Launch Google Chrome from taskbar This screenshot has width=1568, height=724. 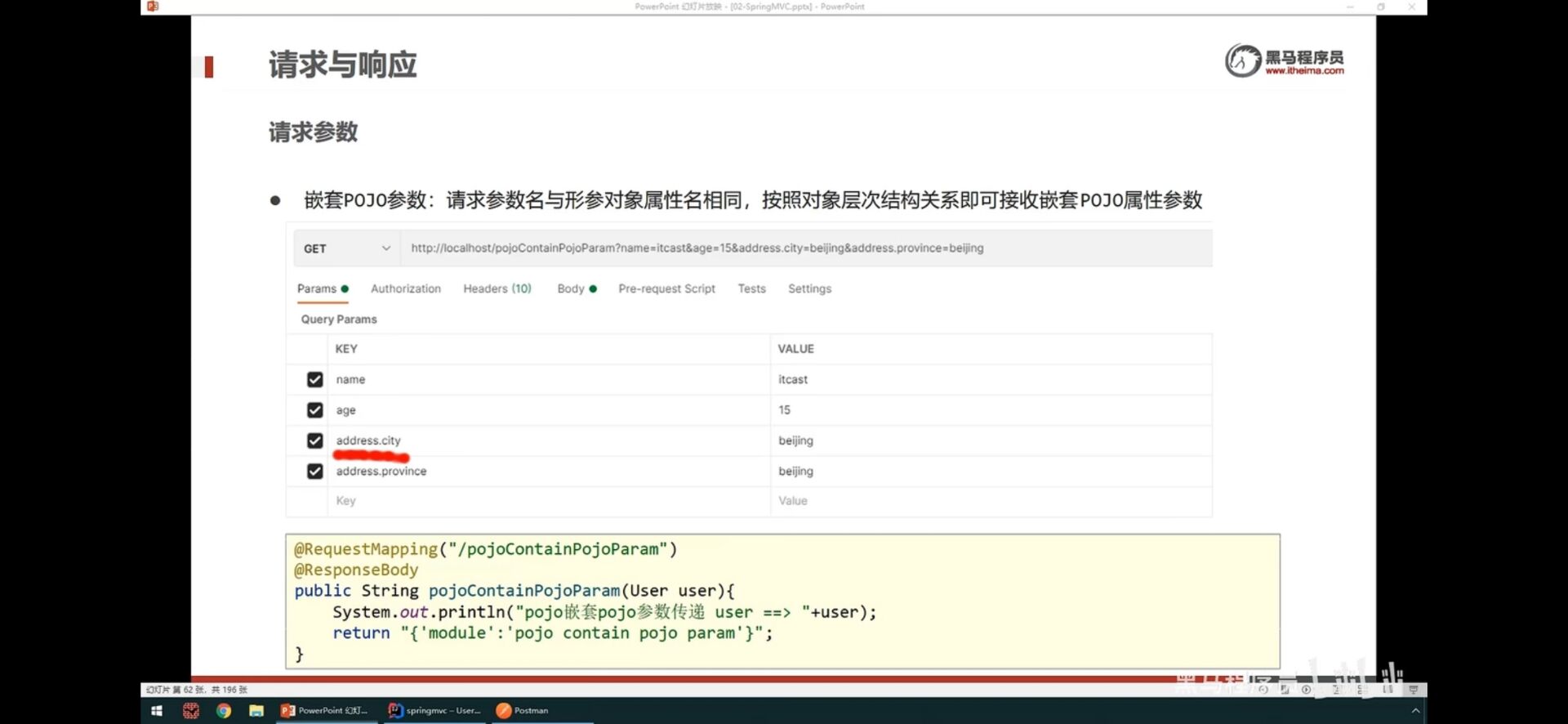[x=223, y=711]
